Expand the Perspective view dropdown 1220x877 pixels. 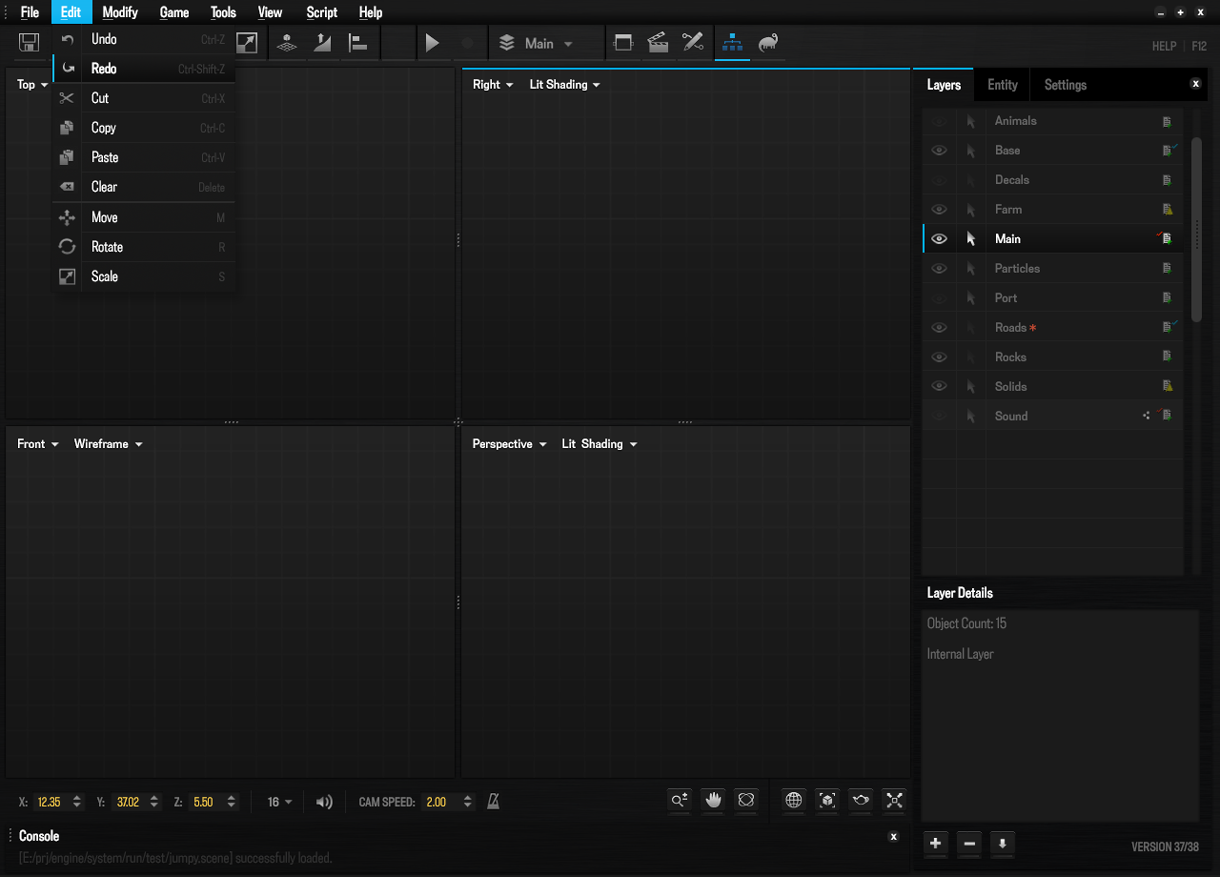509,444
